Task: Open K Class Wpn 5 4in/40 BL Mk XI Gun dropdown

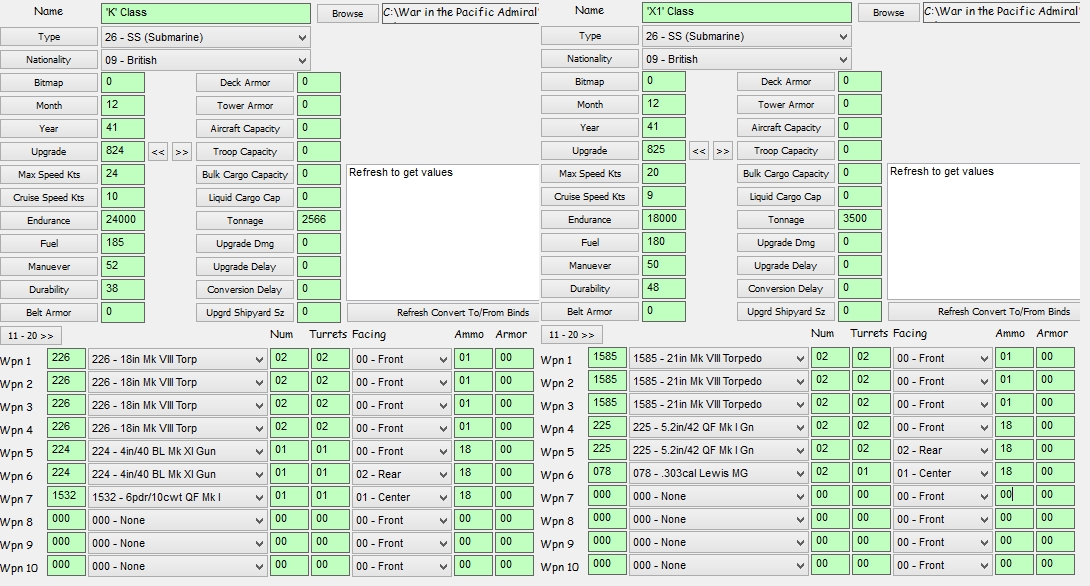Action: coord(177,451)
